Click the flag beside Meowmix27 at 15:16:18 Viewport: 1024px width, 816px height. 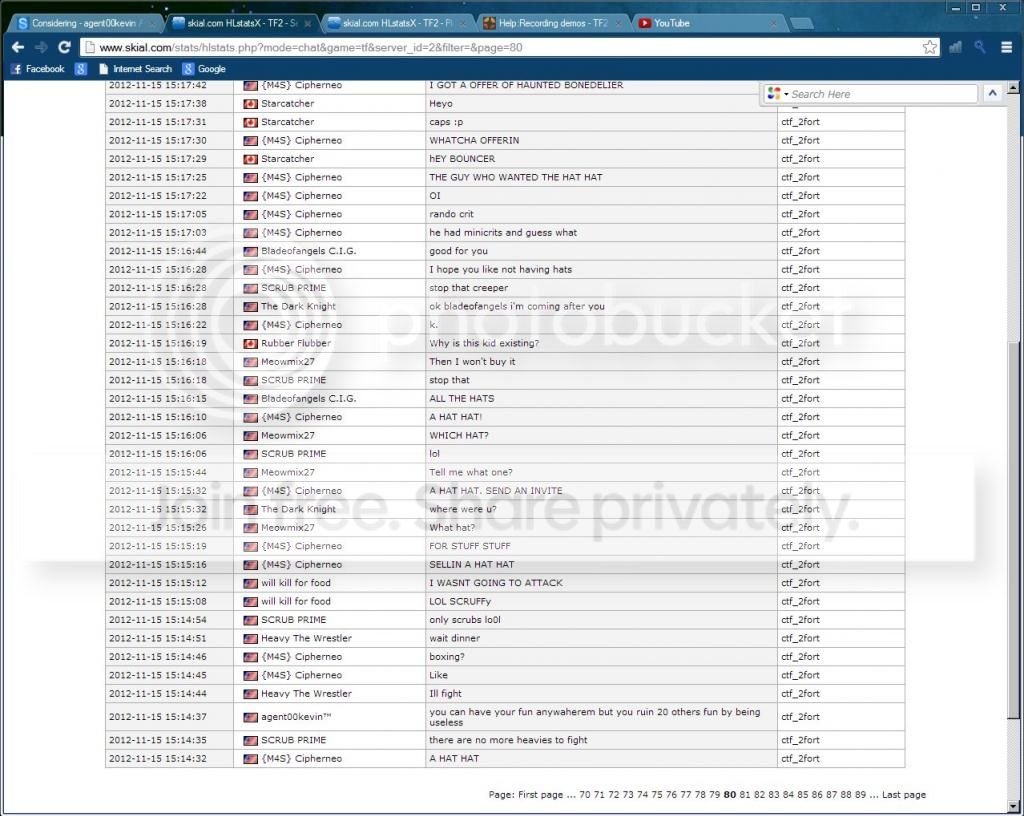[x=250, y=362]
